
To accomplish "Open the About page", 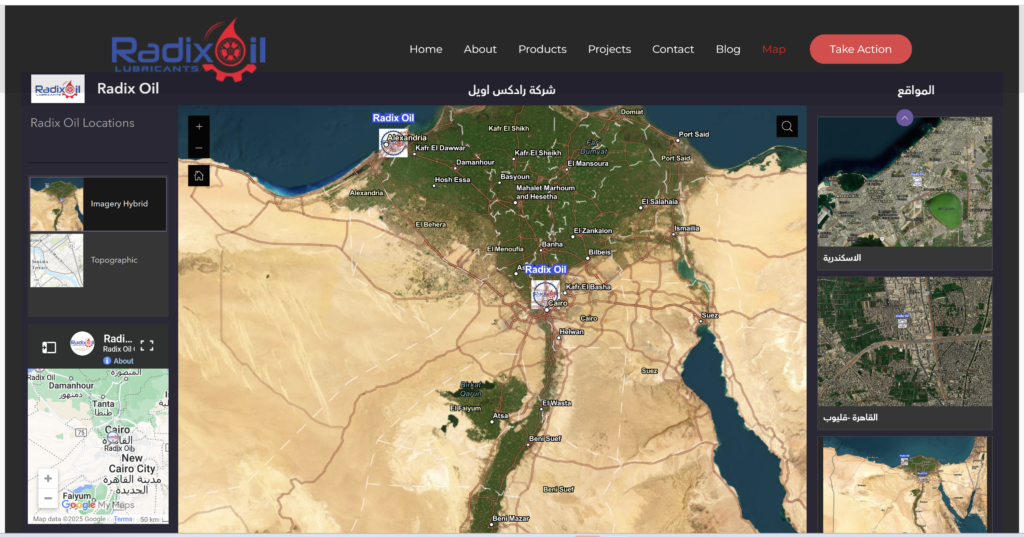I will click(480, 49).
